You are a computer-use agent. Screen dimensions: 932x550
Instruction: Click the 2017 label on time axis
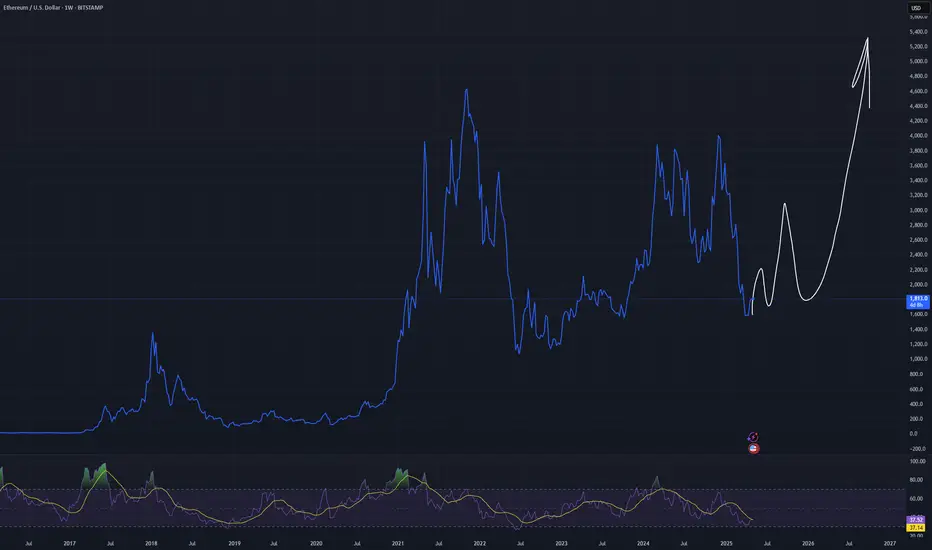point(70,543)
